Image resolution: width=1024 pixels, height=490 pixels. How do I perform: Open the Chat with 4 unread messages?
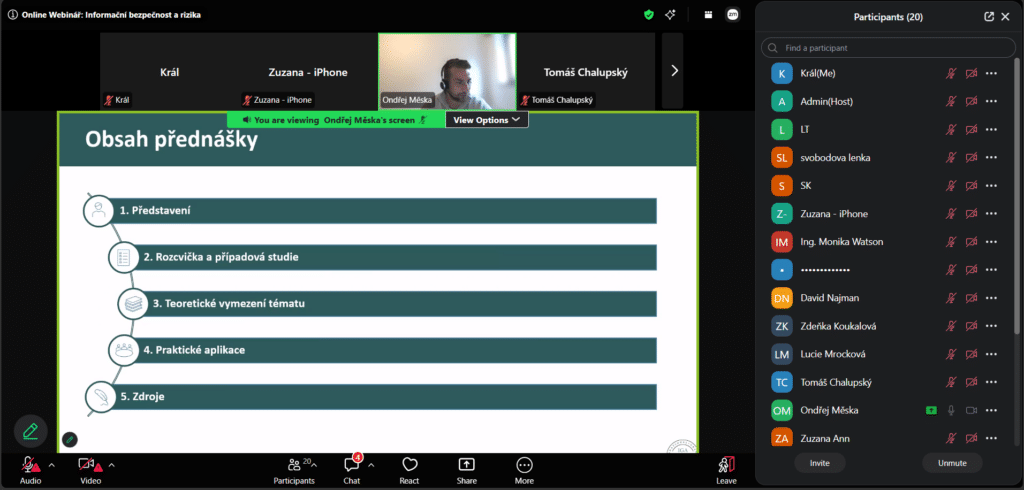tap(351, 470)
